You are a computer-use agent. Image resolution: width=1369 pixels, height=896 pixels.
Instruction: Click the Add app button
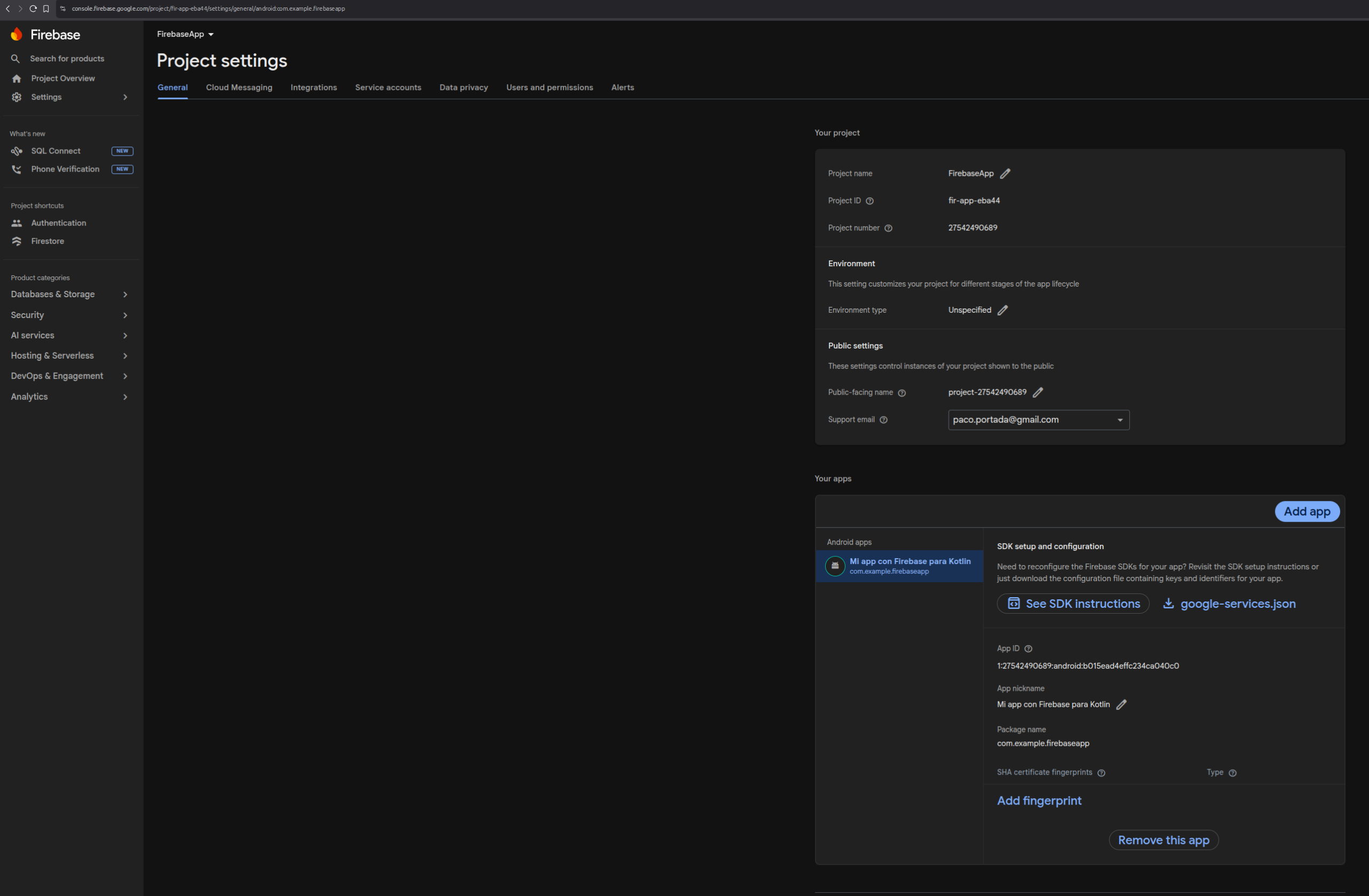1306,512
